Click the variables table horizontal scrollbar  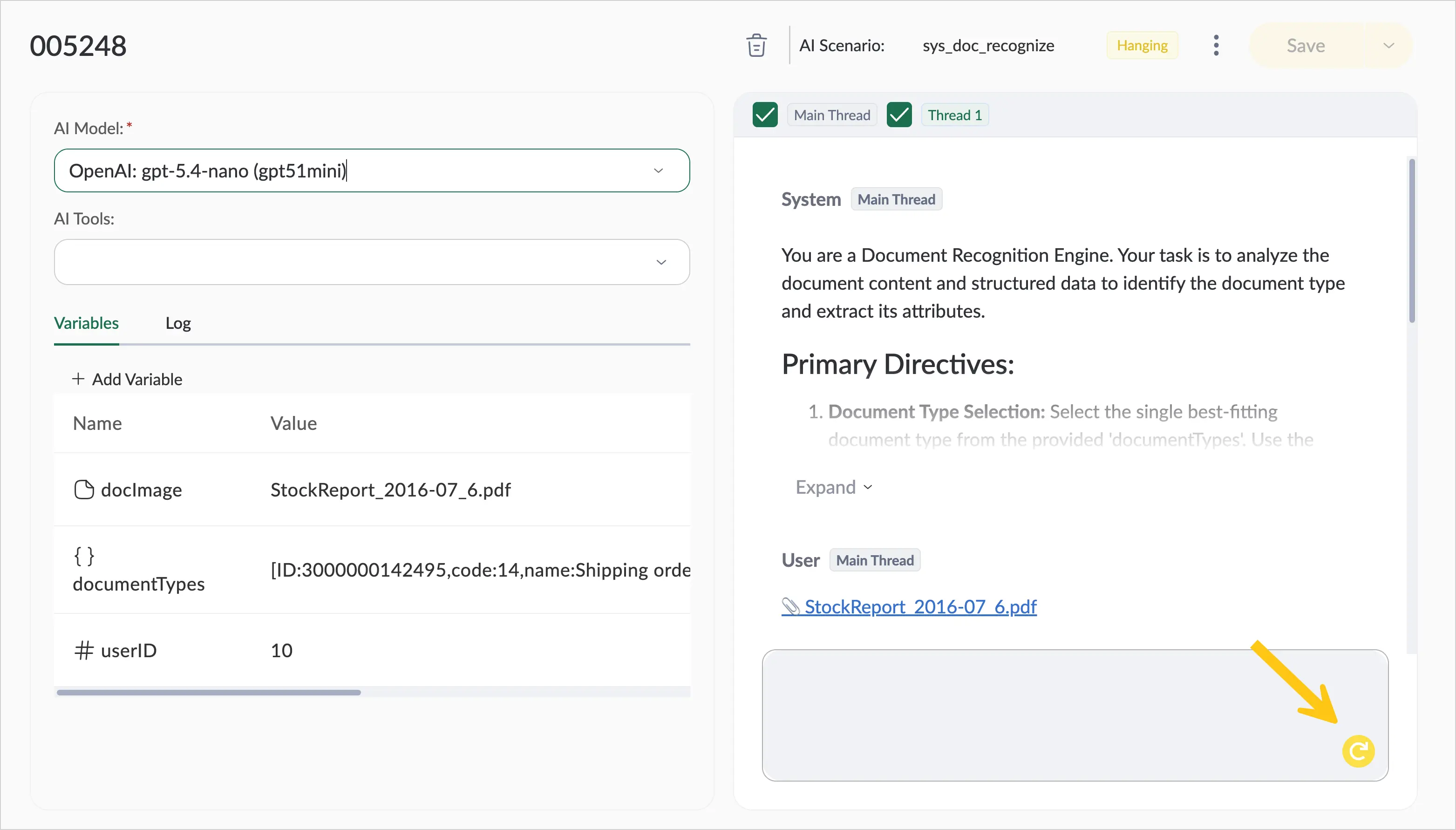(x=209, y=692)
